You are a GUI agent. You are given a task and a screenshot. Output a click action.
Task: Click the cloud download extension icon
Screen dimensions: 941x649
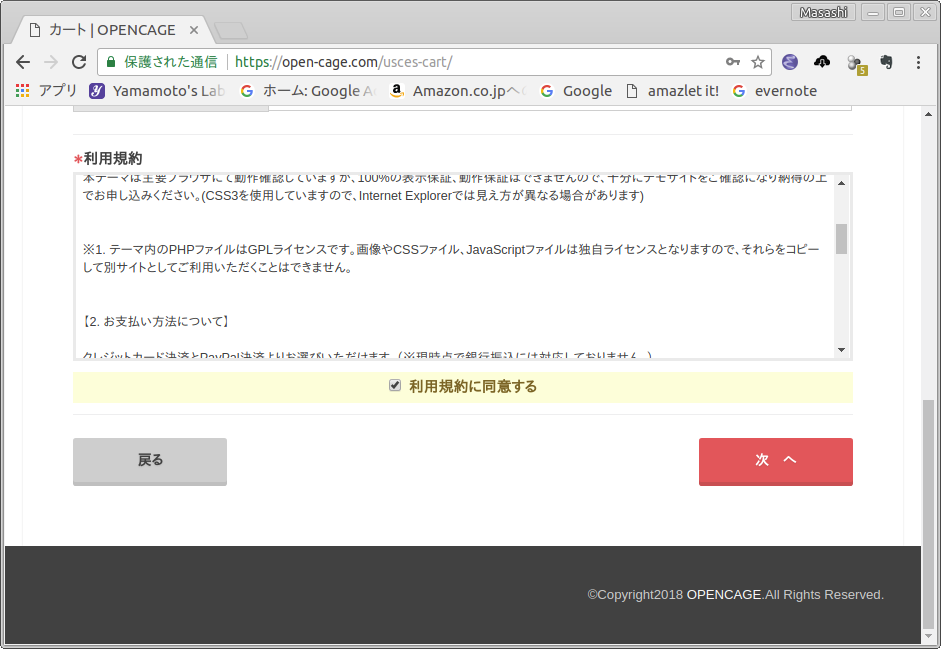tap(822, 62)
